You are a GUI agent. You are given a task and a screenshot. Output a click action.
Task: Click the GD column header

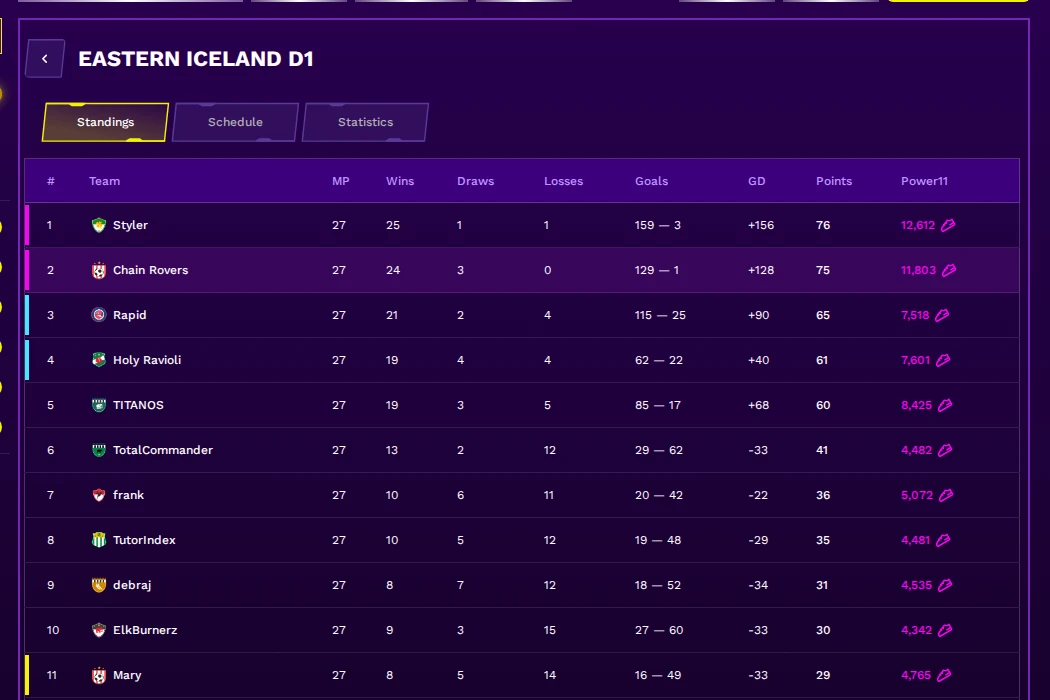coord(757,181)
